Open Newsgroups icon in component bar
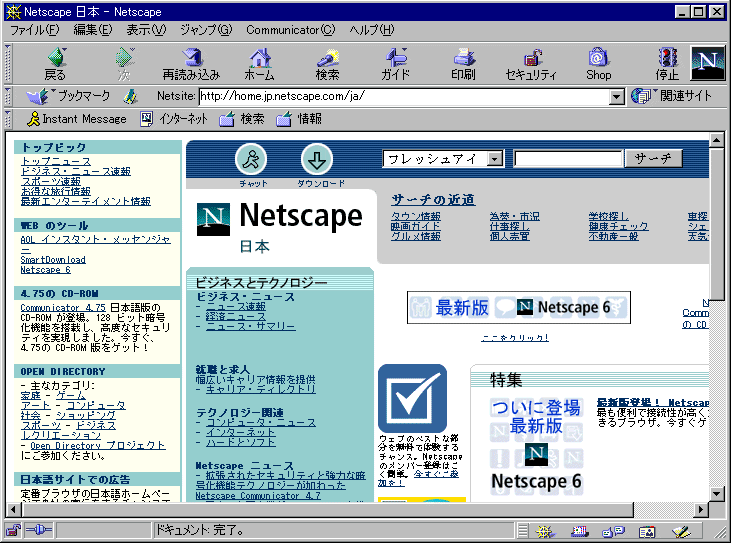The image size is (731, 543). 614,531
